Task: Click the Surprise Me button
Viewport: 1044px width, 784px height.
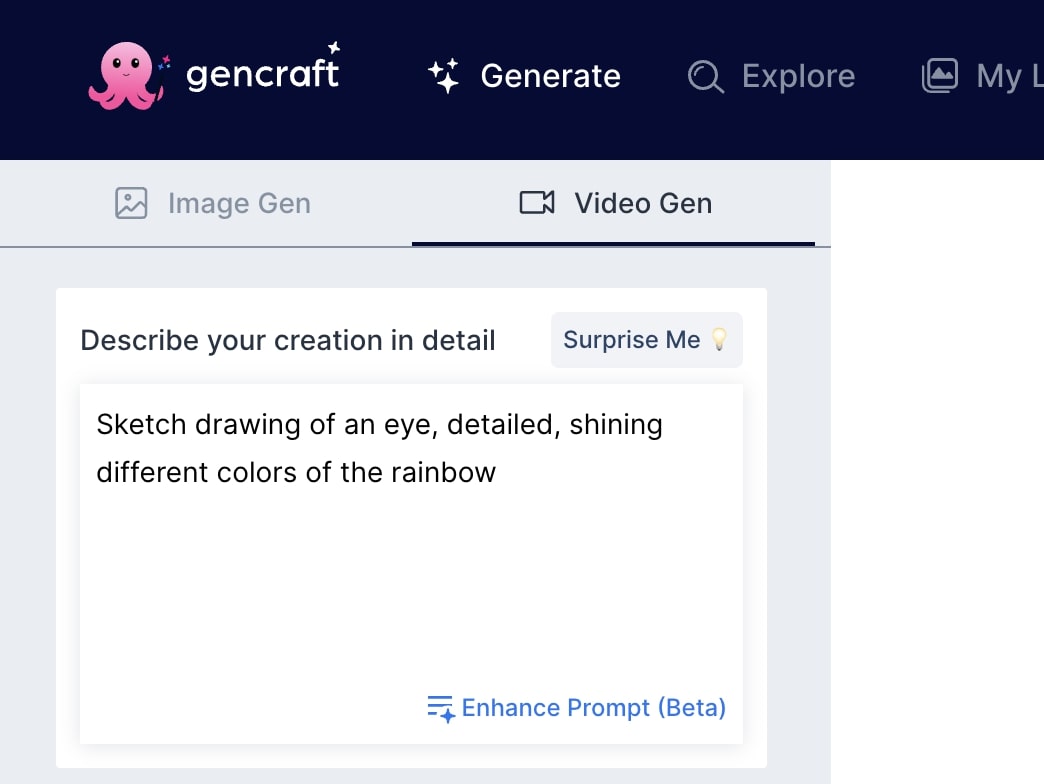Action: pyautogui.click(x=646, y=340)
